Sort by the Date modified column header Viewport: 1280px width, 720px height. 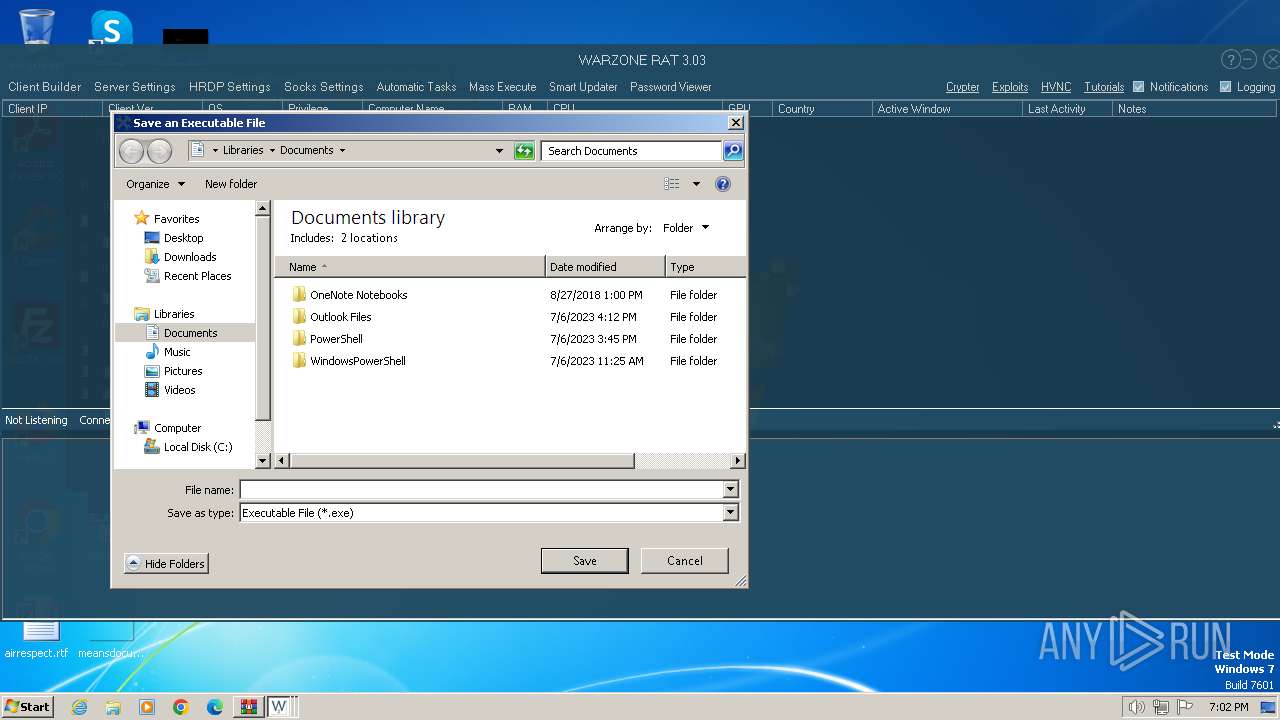point(605,267)
